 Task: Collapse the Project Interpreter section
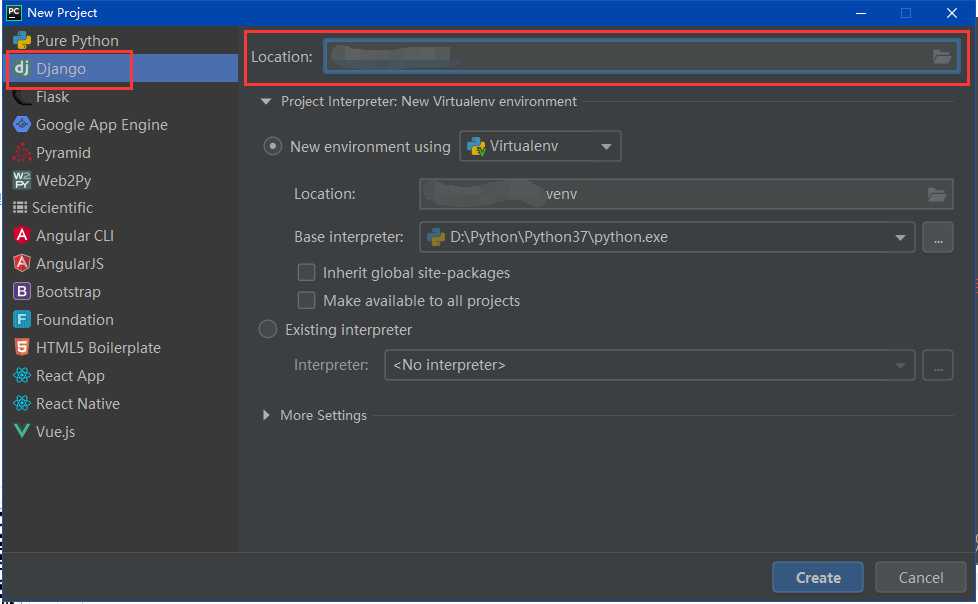(266, 101)
